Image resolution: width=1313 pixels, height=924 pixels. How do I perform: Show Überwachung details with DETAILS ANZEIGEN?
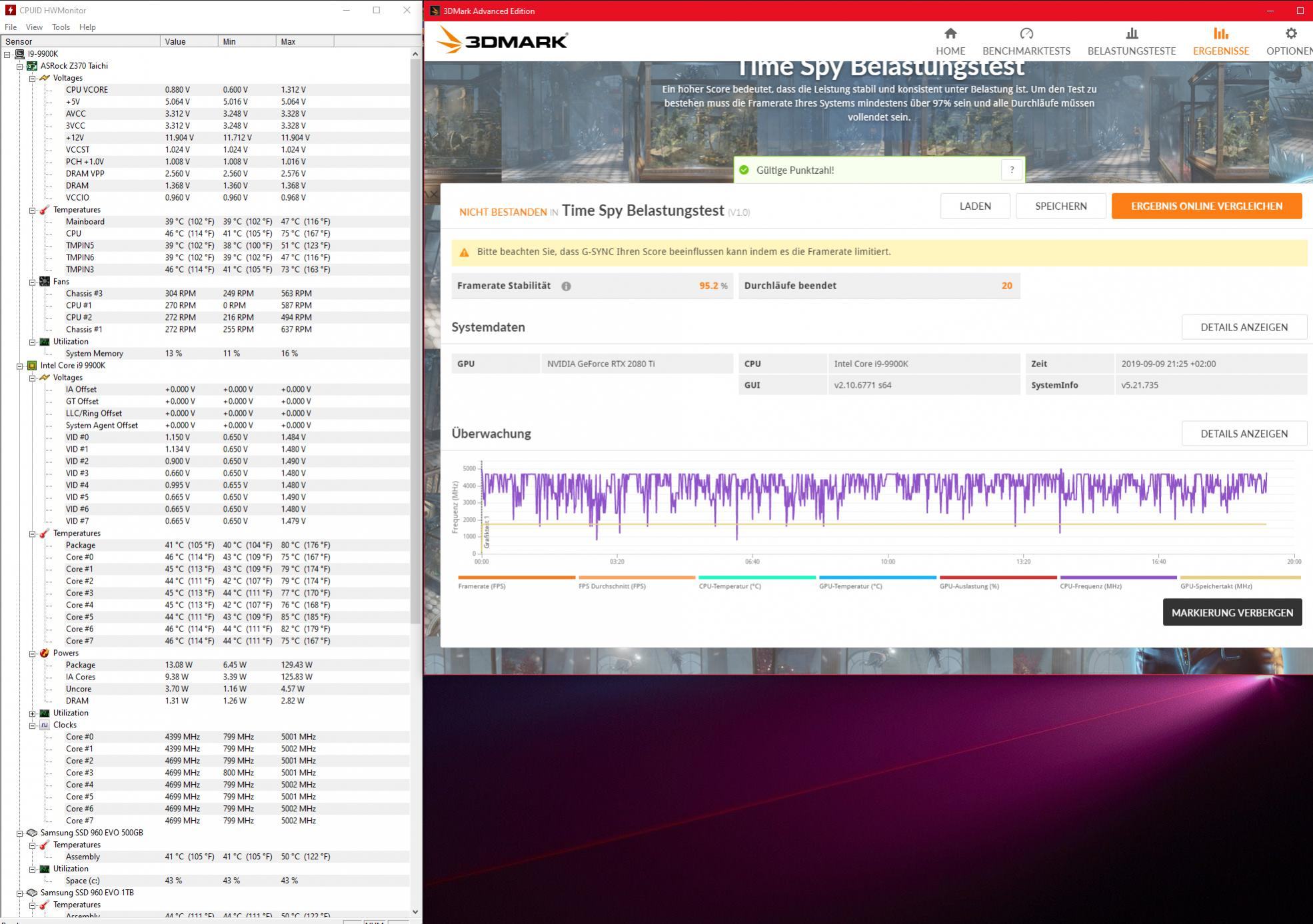point(1244,434)
